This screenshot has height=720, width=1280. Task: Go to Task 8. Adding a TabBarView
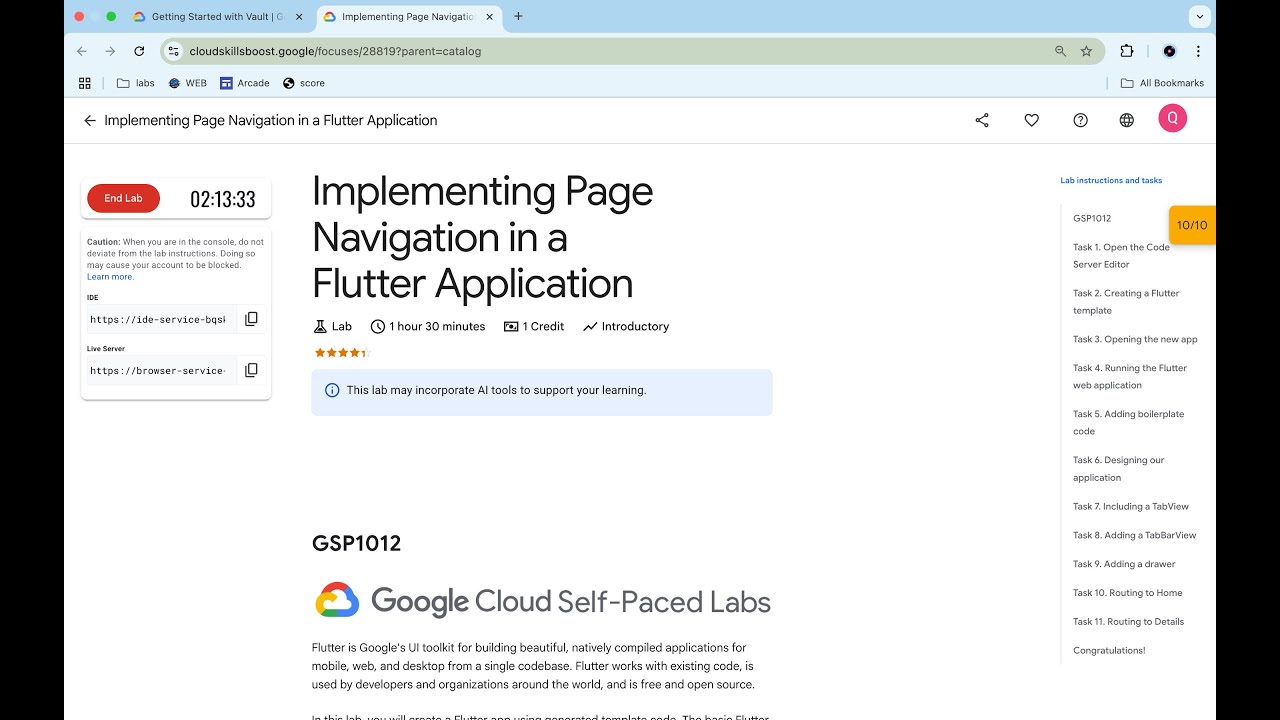click(x=1135, y=535)
